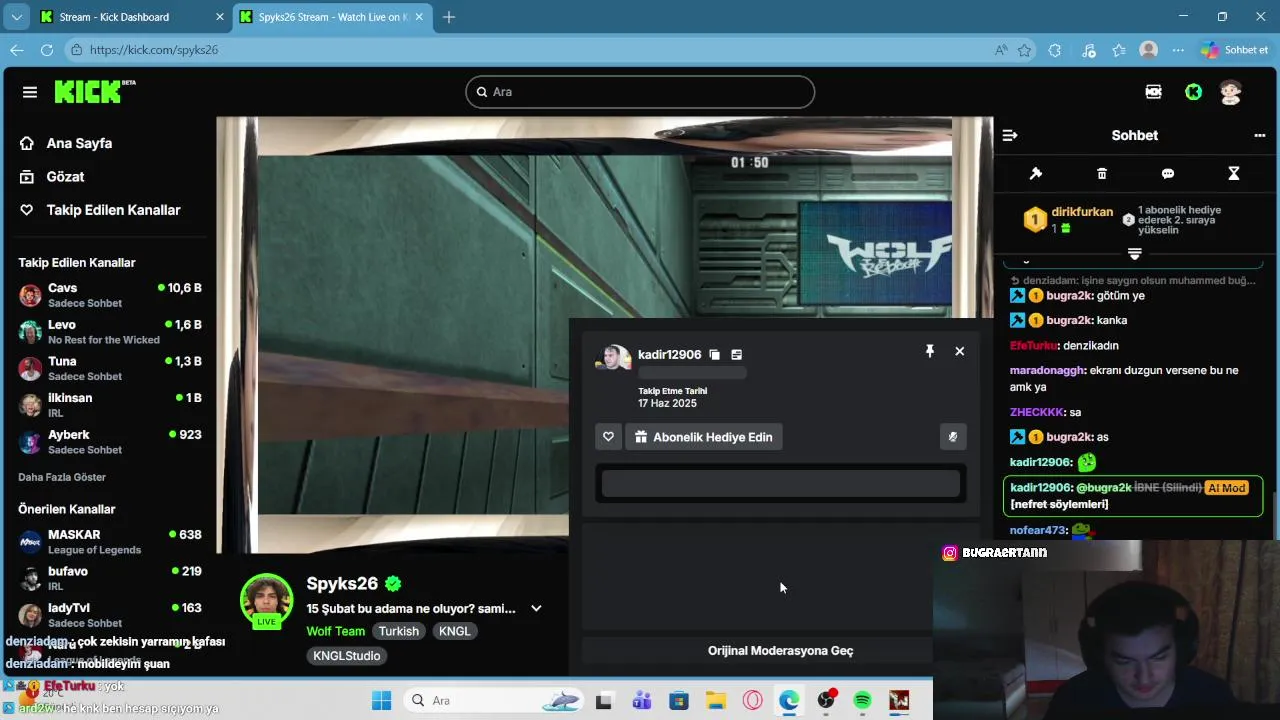
Task: Click the stream camera icon in the header
Action: [1154, 92]
